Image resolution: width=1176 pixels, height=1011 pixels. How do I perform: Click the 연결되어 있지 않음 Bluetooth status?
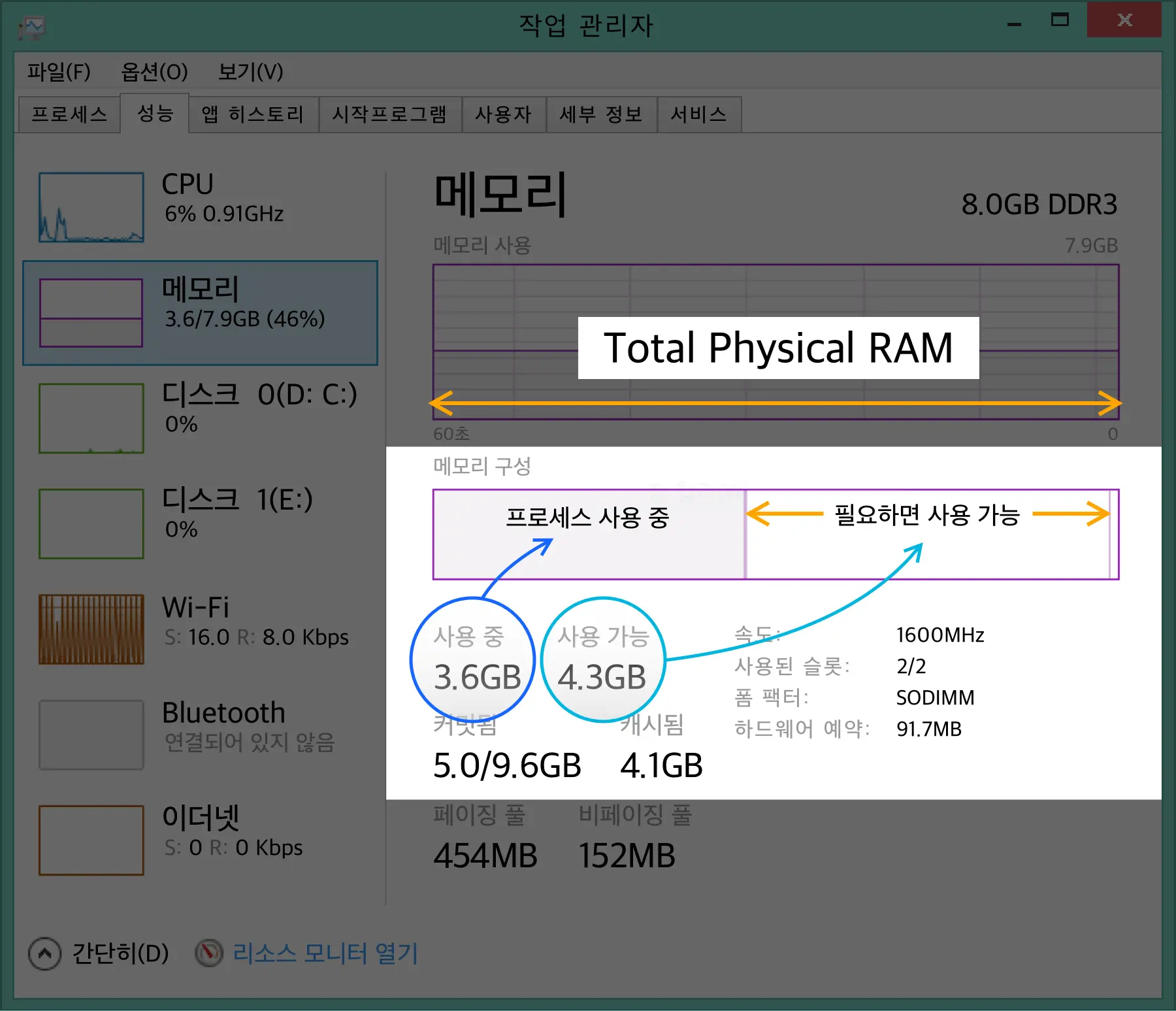coord(249,742)
